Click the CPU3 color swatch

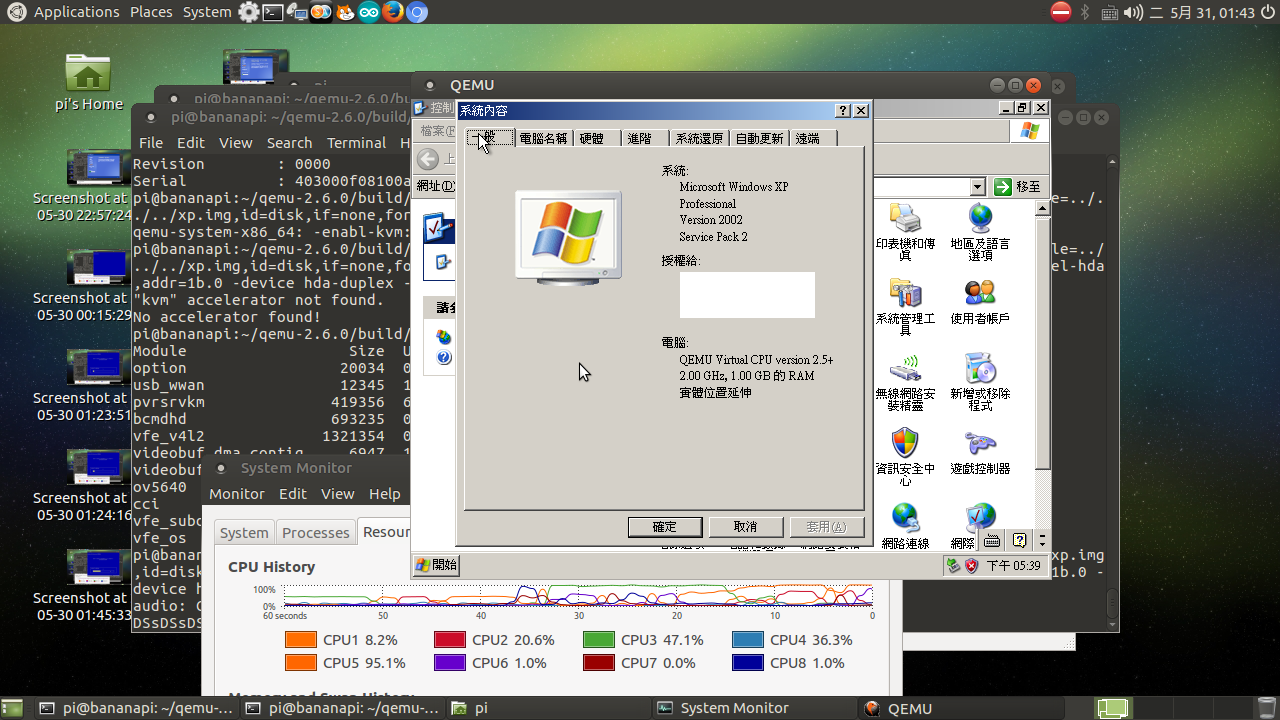598,640
